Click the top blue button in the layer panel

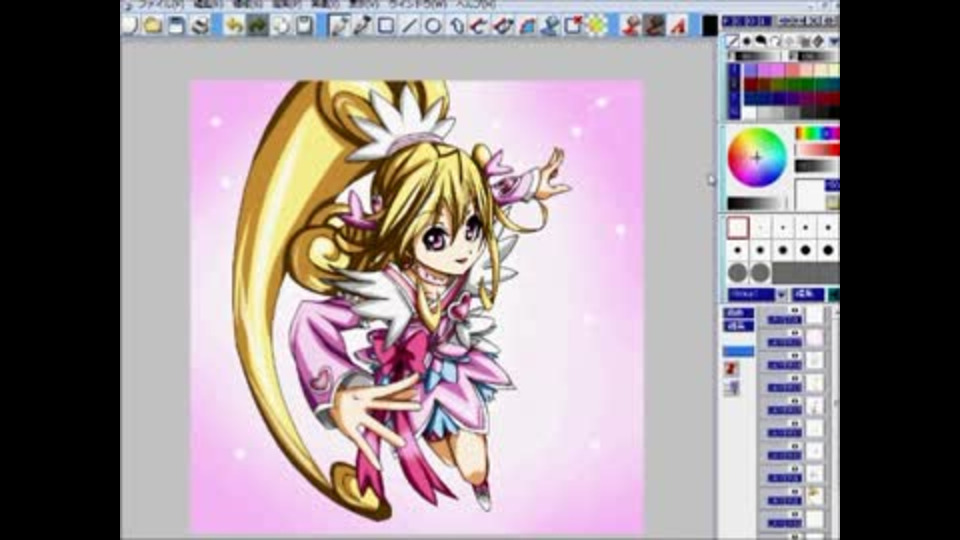(738, 313)
